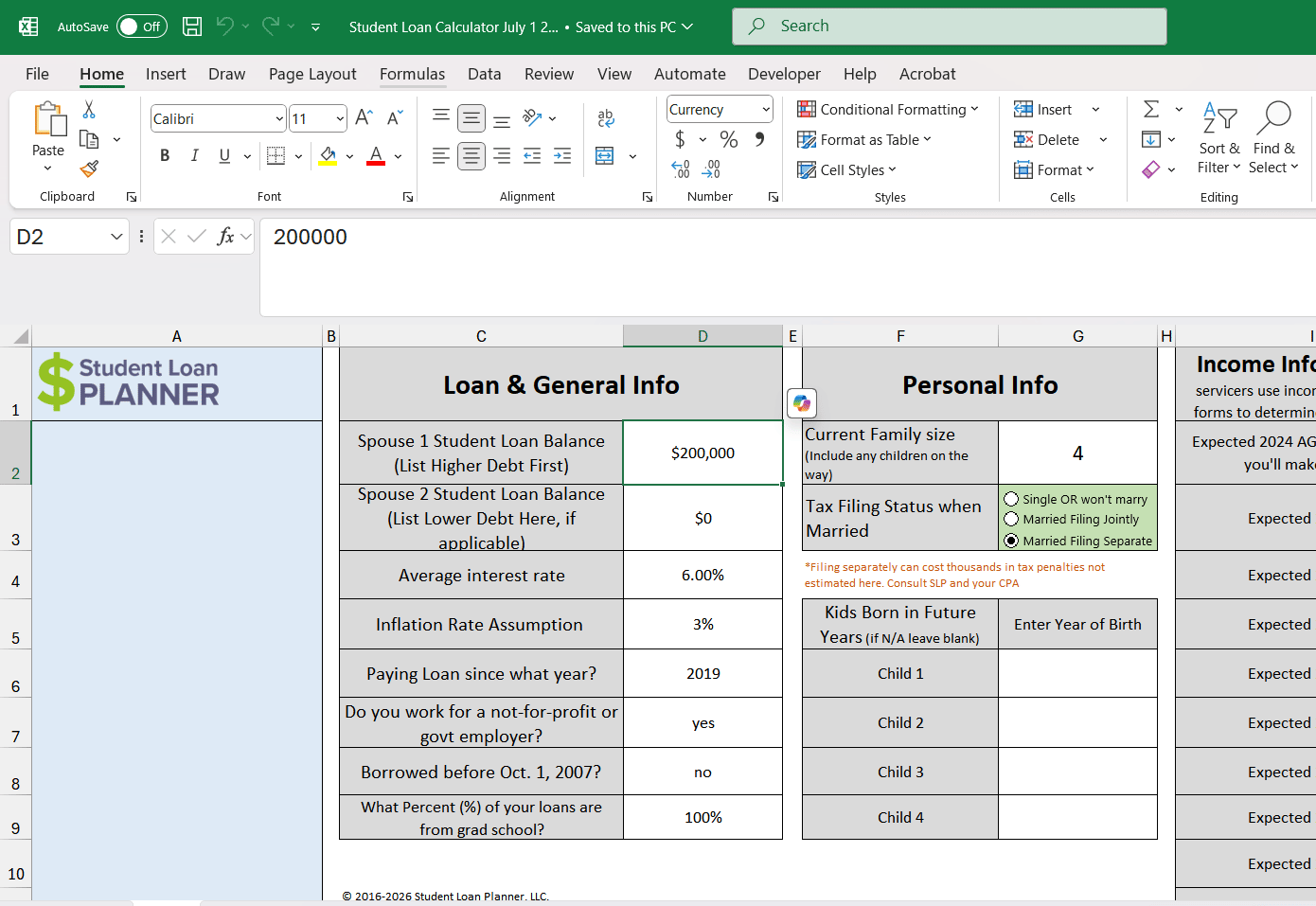Click the Delete cells button
This screenshot has height=906, width=1316.
click(x=1047, y=140)
